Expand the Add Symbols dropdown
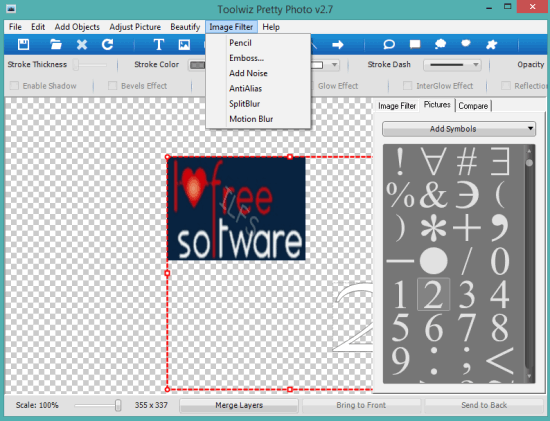This screenshot has width=550, height=421. point(459,129)
